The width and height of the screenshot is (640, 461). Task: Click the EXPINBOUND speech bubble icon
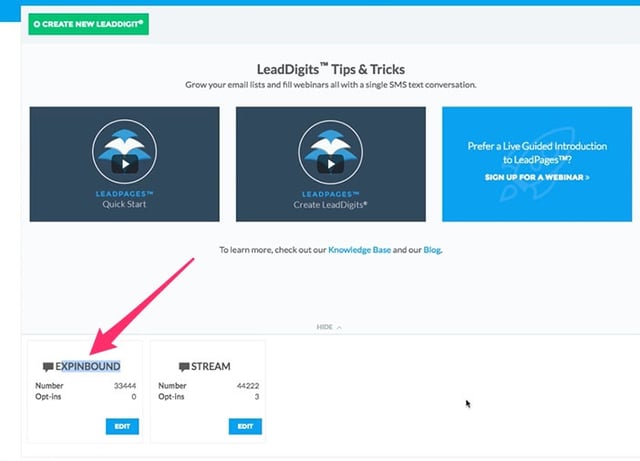point(48,367)
